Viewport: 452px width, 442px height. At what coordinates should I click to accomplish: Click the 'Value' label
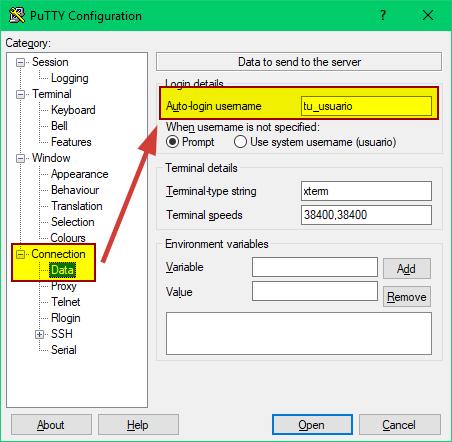point(179,292)
